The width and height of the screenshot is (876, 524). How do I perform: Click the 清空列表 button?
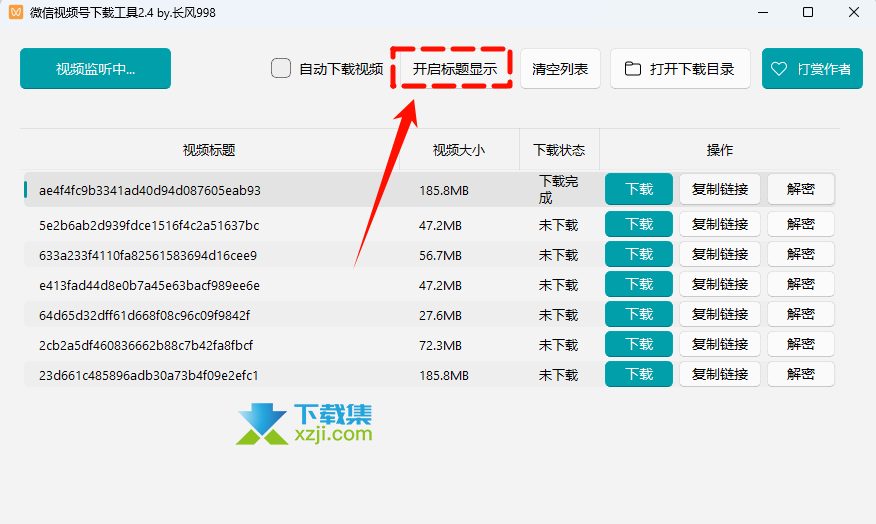coord(560,69)
